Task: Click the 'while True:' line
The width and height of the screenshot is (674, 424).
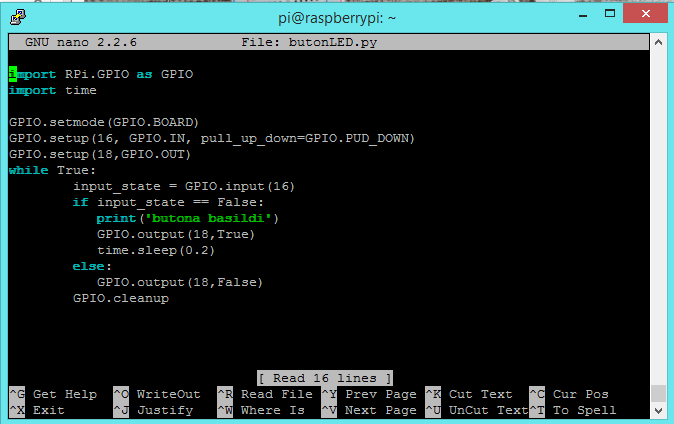Action: coord(52,170)
